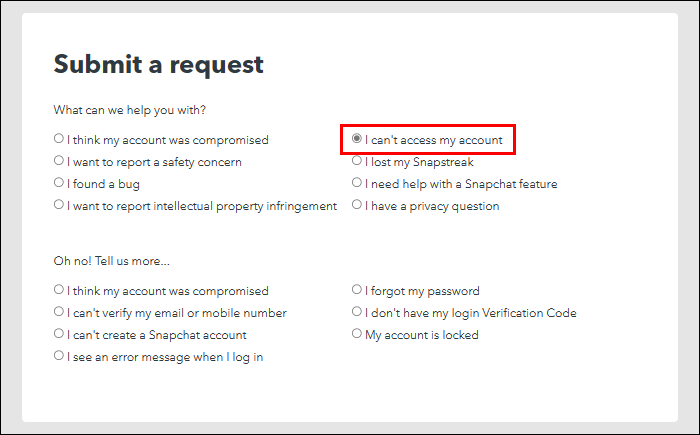This screenshot has width=700, height=435.
Task: Pick the 'I have a privacy question' option
Action: pyautogui.click(x=357, y=205)
